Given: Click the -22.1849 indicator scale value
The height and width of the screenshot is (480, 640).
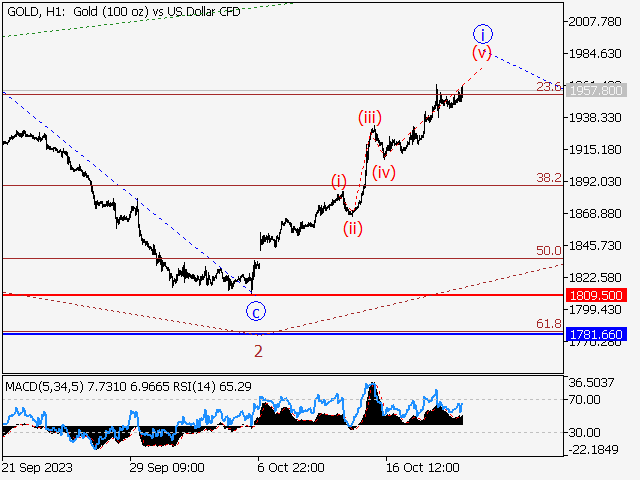Looking at the screenshot, I should click(x=593, y=449).
